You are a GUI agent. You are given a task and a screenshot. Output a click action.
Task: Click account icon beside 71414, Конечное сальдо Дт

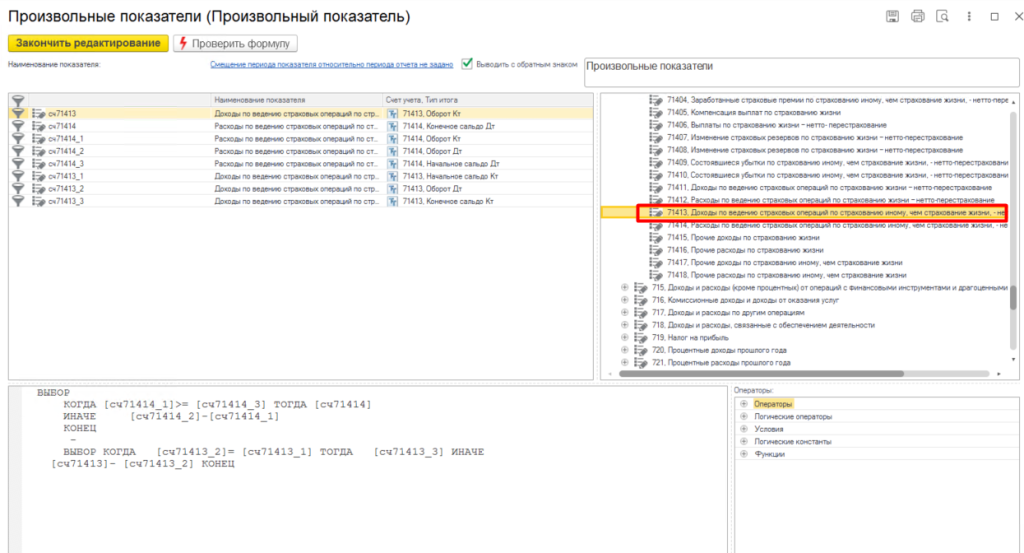pos(393,126)
